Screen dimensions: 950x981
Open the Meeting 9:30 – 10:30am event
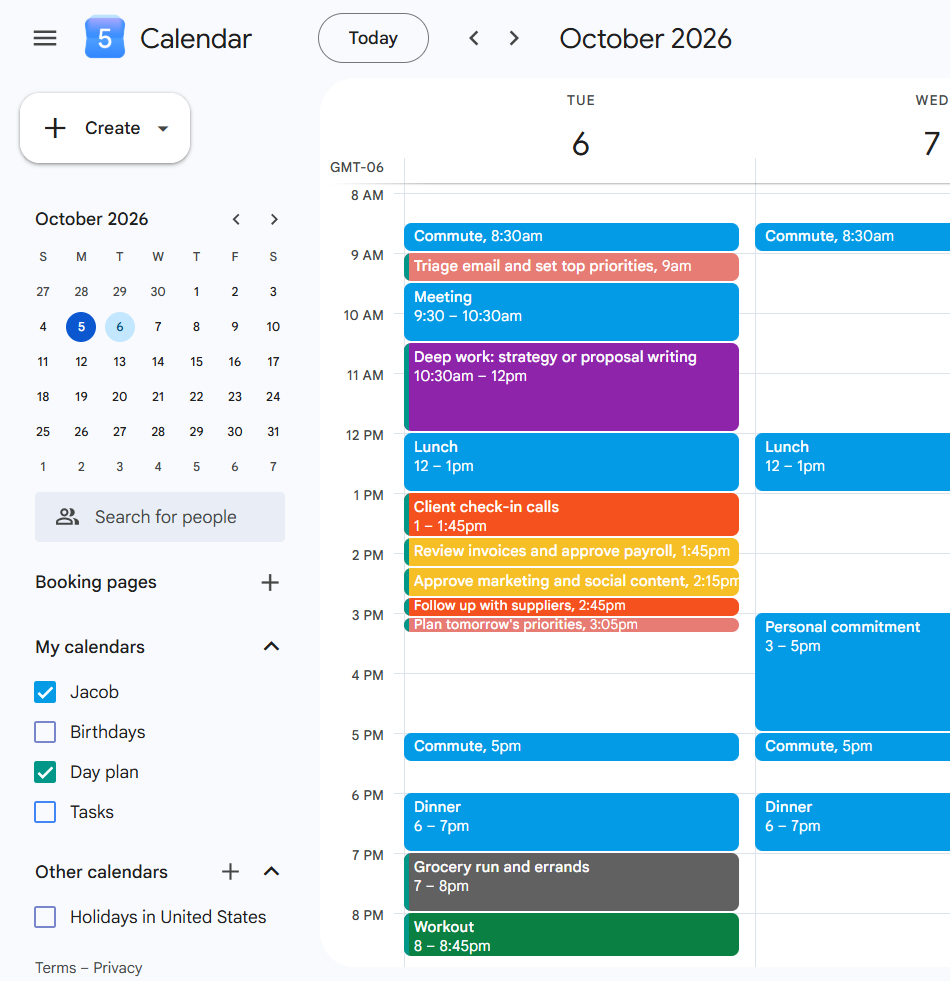(x=571, y=312)
